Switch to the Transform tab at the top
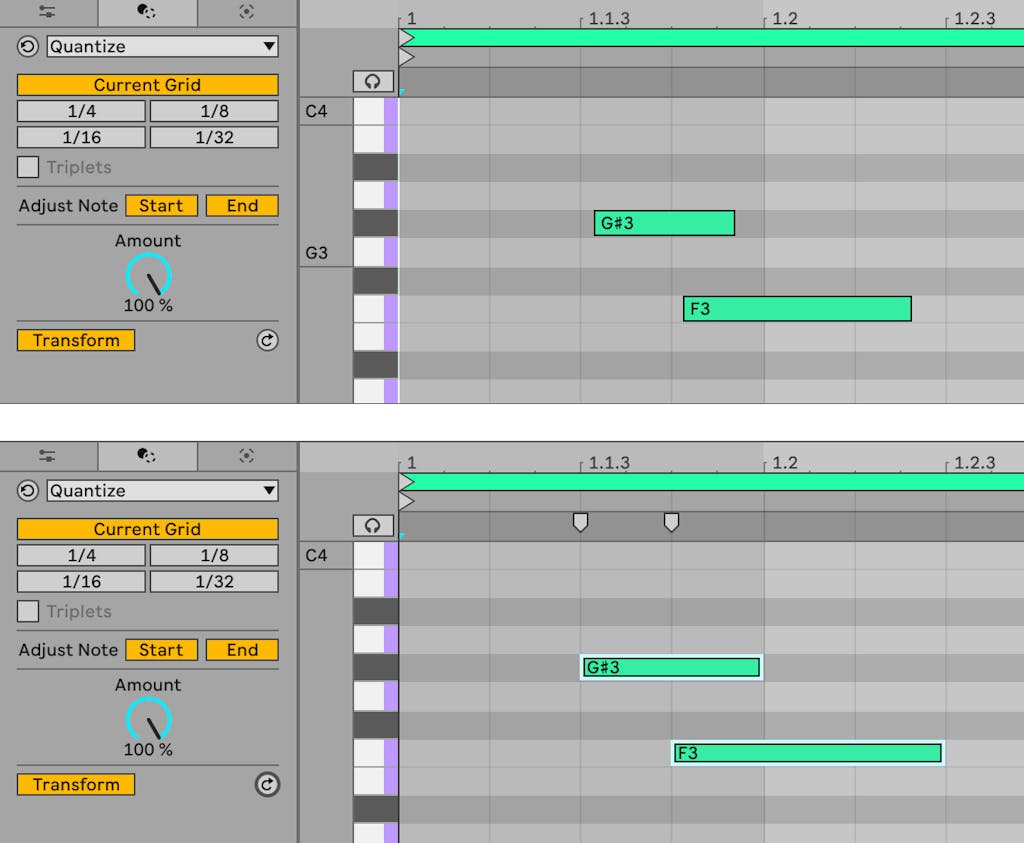This screenshot has height=843, width=1024. tap(147, 13)
